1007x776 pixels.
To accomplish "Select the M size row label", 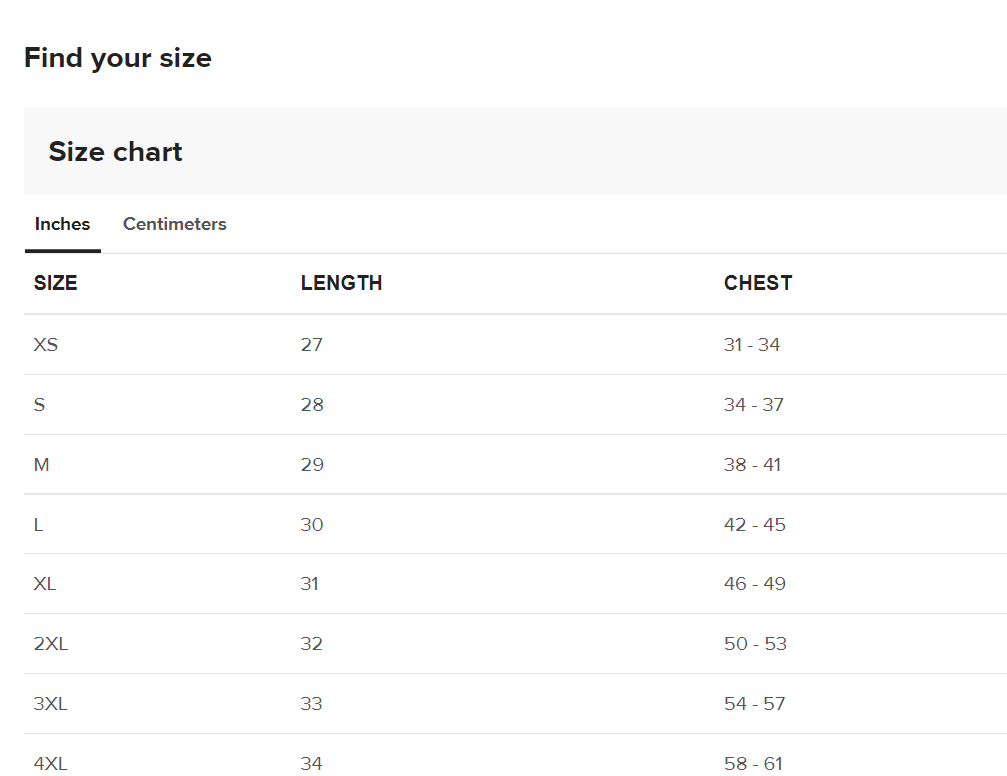I will coord(41,465).
